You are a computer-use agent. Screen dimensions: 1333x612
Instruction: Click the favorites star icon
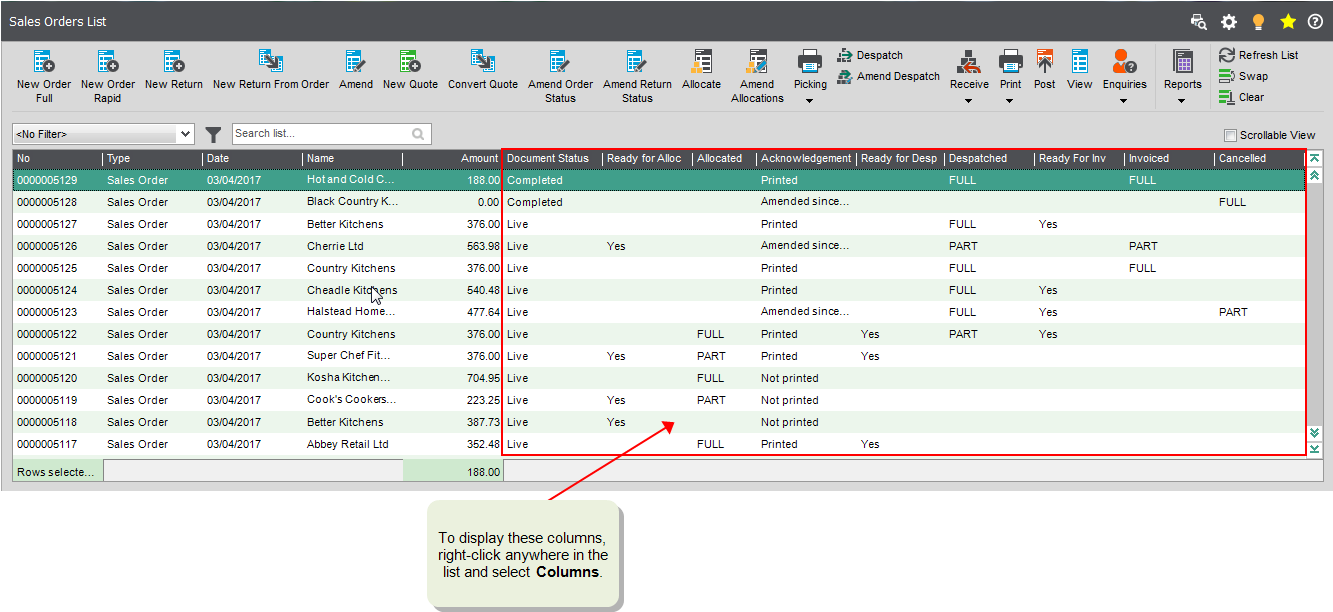[1288, 20]
